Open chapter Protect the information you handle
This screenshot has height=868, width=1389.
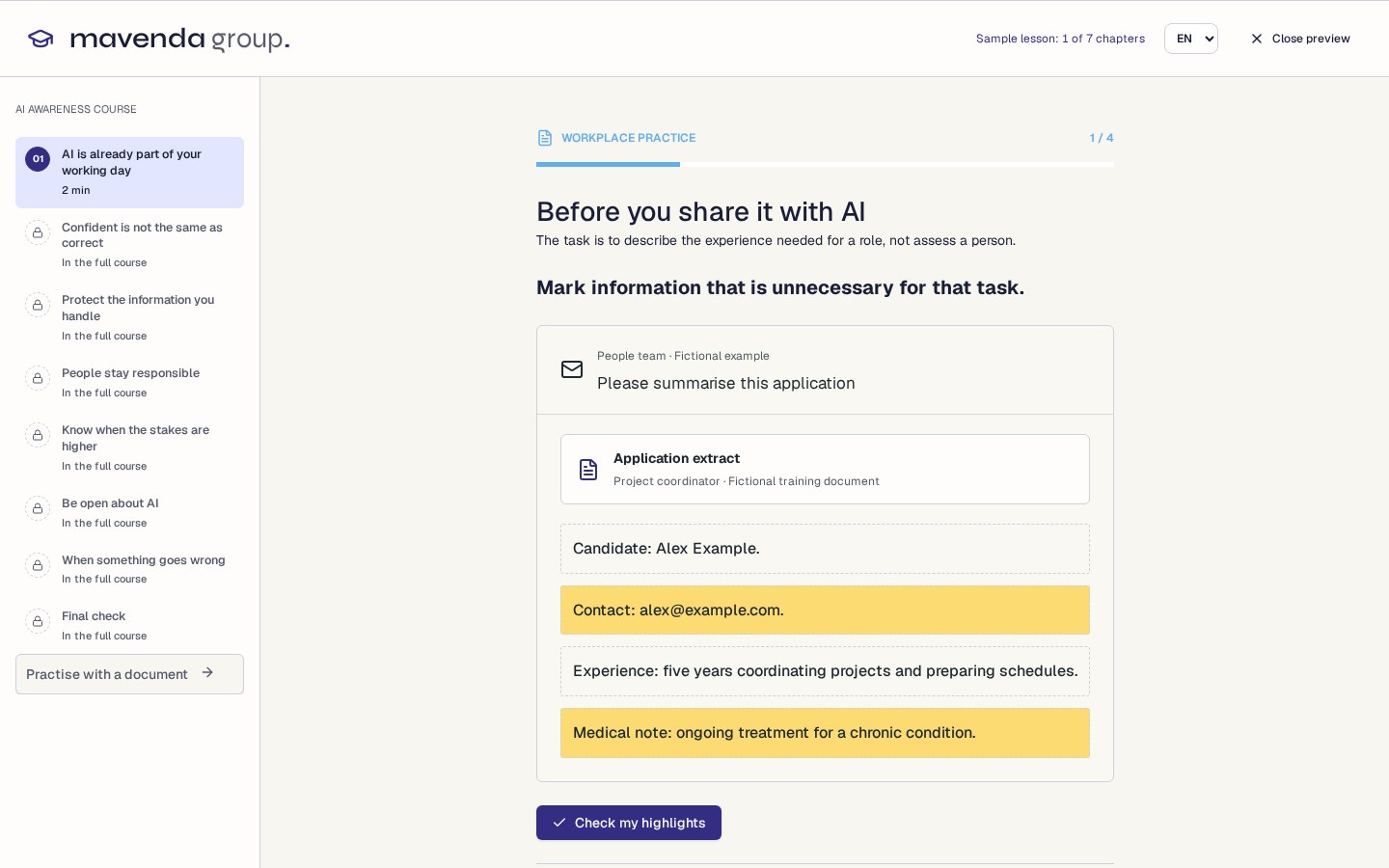click(129, 317)
